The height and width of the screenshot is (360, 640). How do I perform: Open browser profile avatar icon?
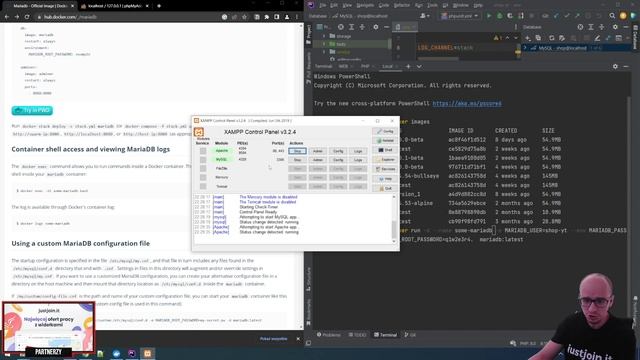click(x=287, y=17)
